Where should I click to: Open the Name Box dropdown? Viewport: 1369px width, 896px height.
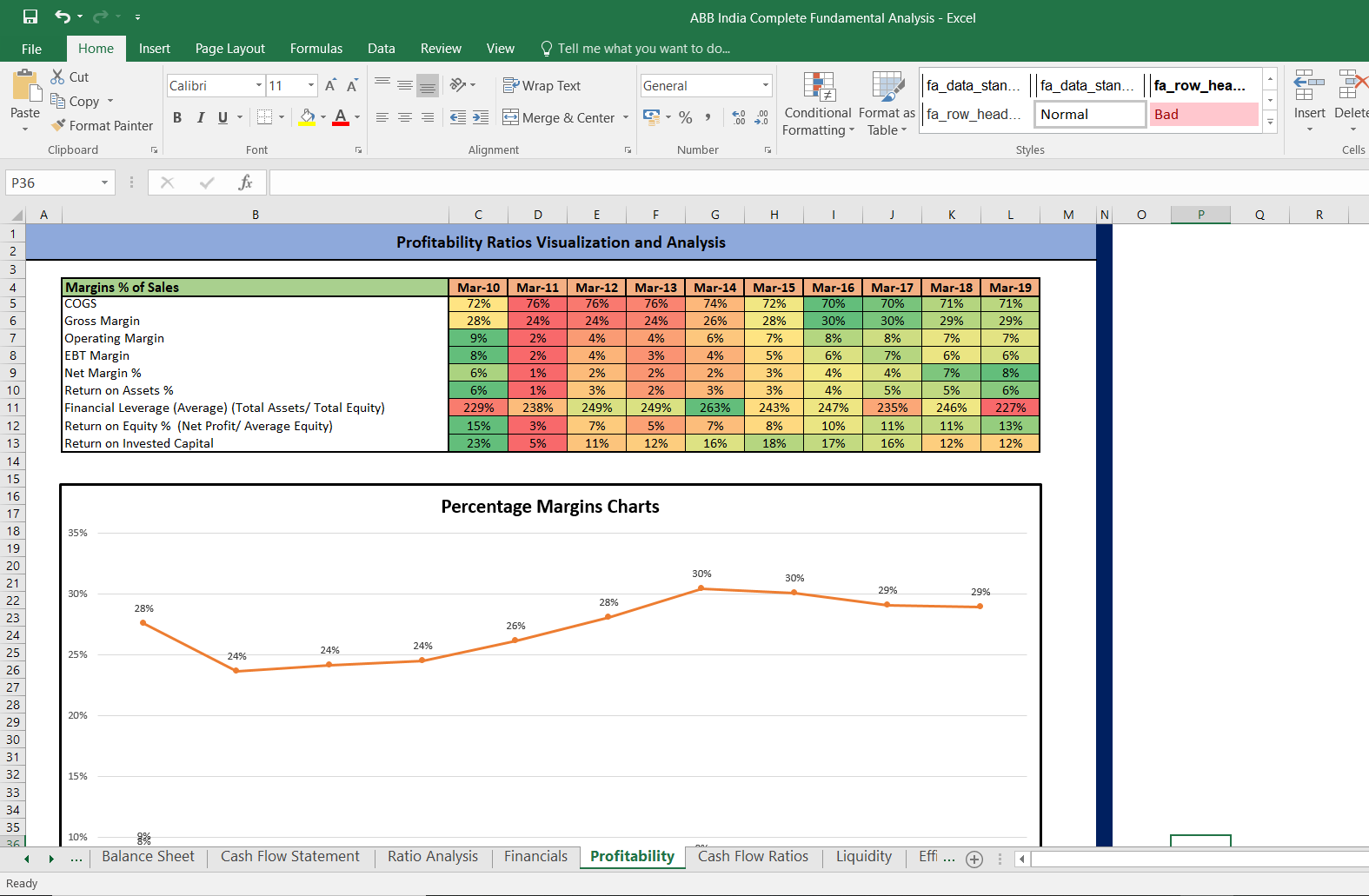pyautogui.click(x=104, y=183)
